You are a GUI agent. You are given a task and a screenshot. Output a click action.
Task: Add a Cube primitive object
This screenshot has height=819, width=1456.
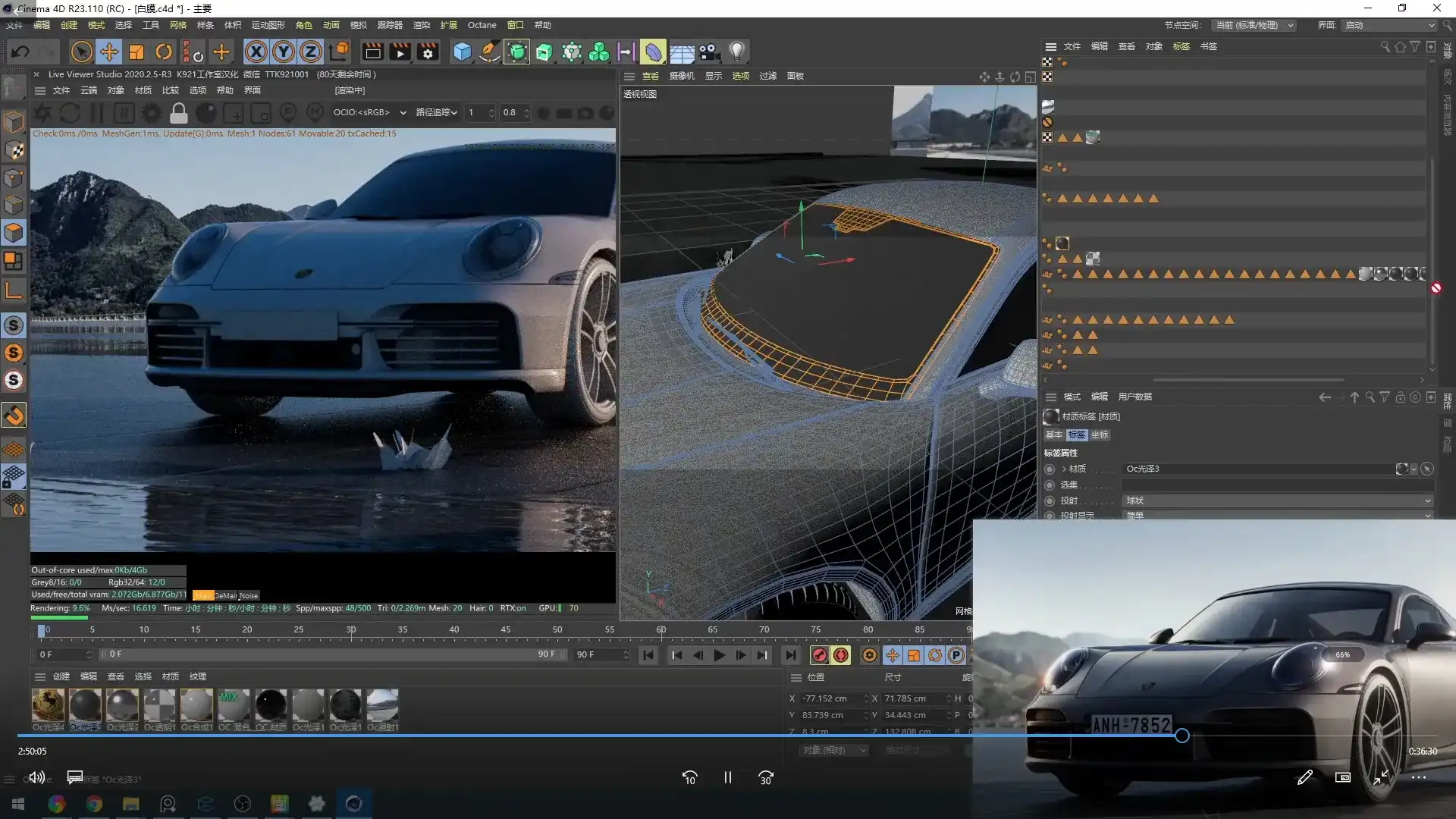462,52
